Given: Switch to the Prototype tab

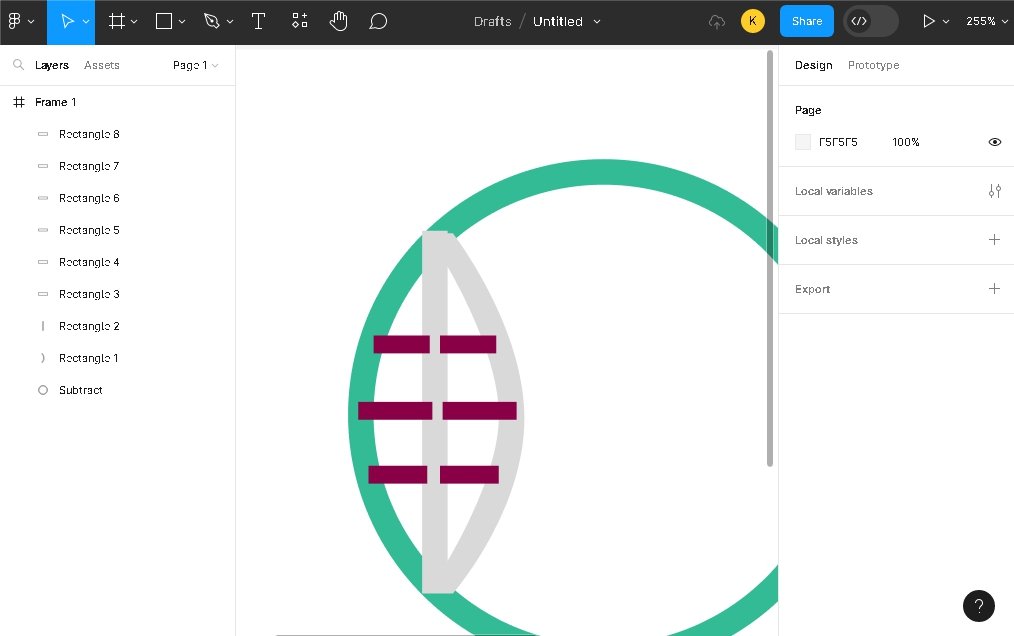Looking at the screenshot, I should point(873,65).
